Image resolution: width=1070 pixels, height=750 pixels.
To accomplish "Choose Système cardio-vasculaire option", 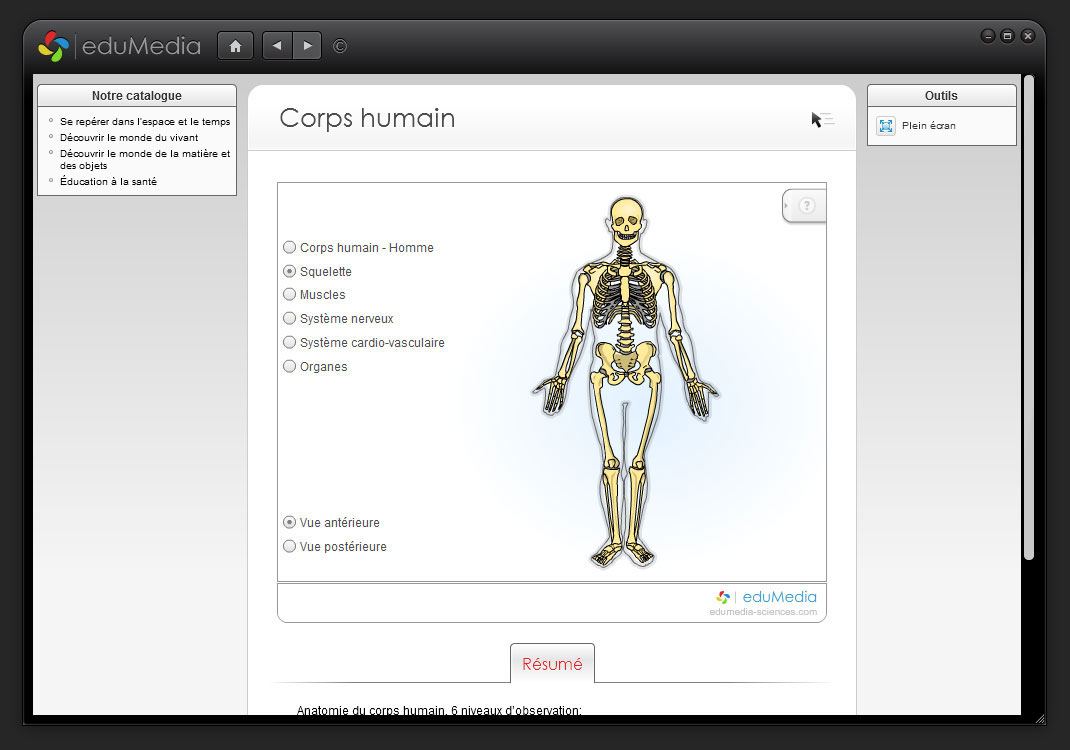I will (290, 343).
